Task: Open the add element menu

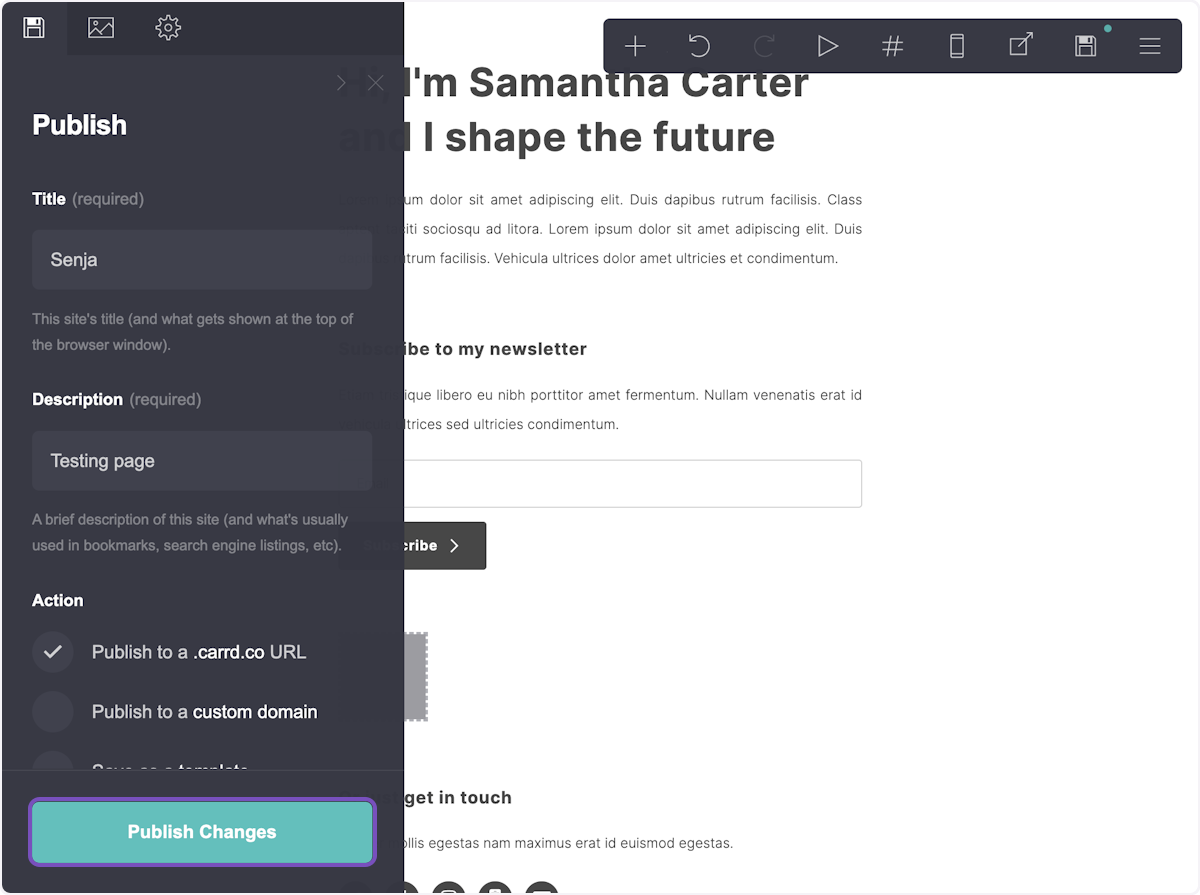Action: pos(635,46)
